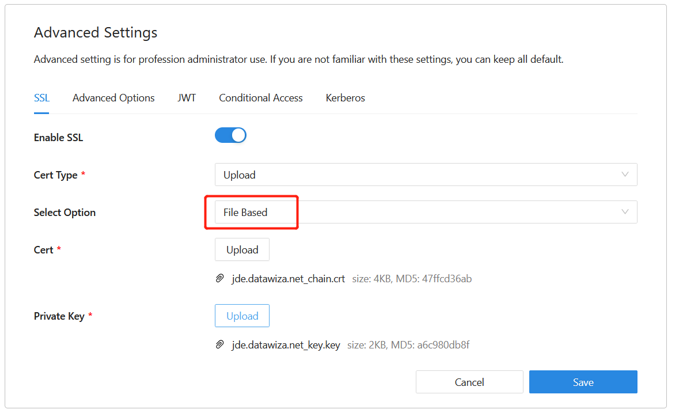Switch to the SSL tab
This screenshot has width=677, height=412.
41,98
